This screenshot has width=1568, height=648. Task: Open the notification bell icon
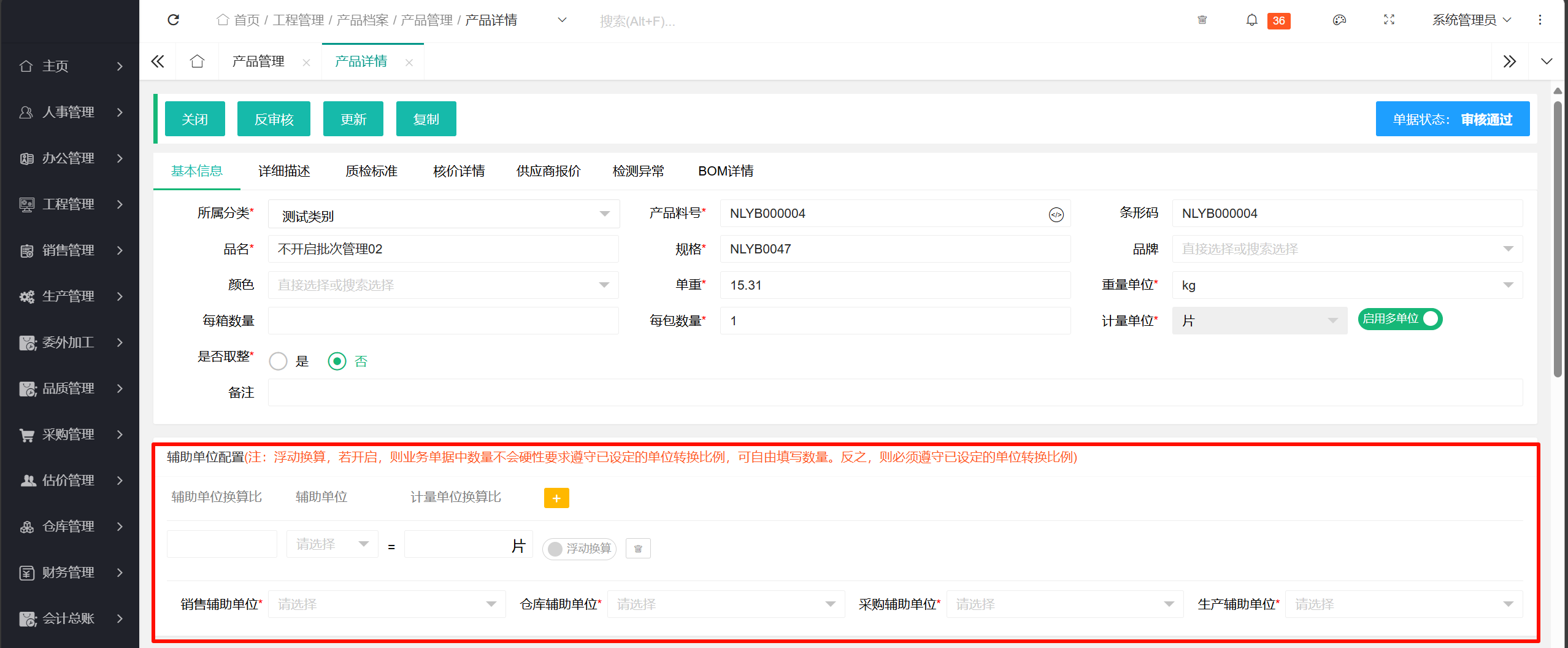(x=1251, y=20)
